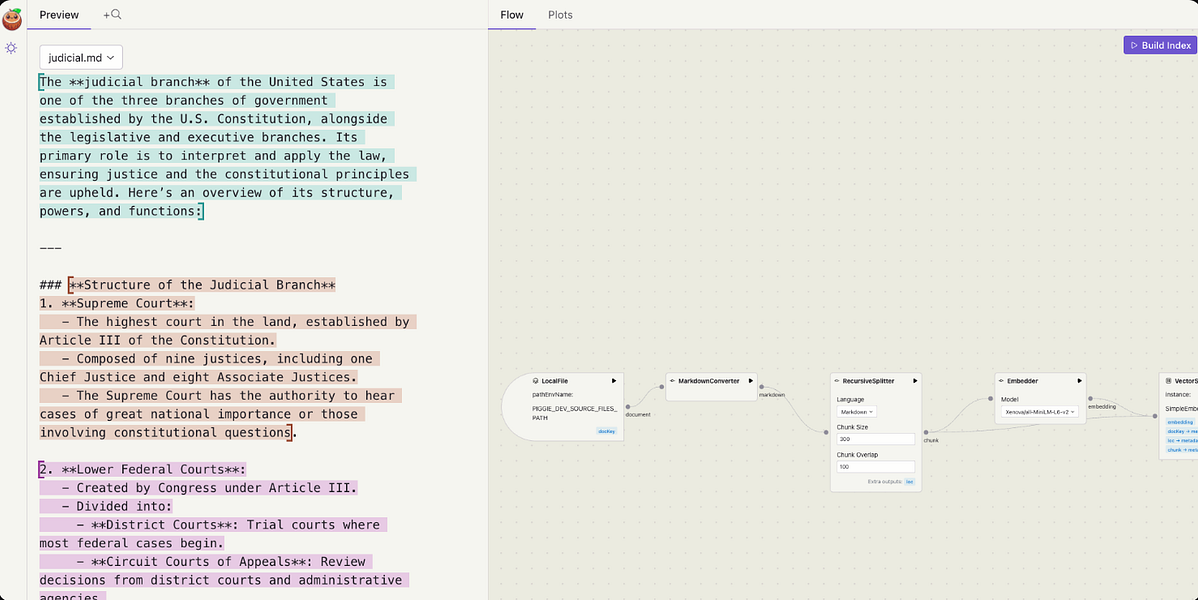Click the Embedder node type icon

tap(1001, 380)
